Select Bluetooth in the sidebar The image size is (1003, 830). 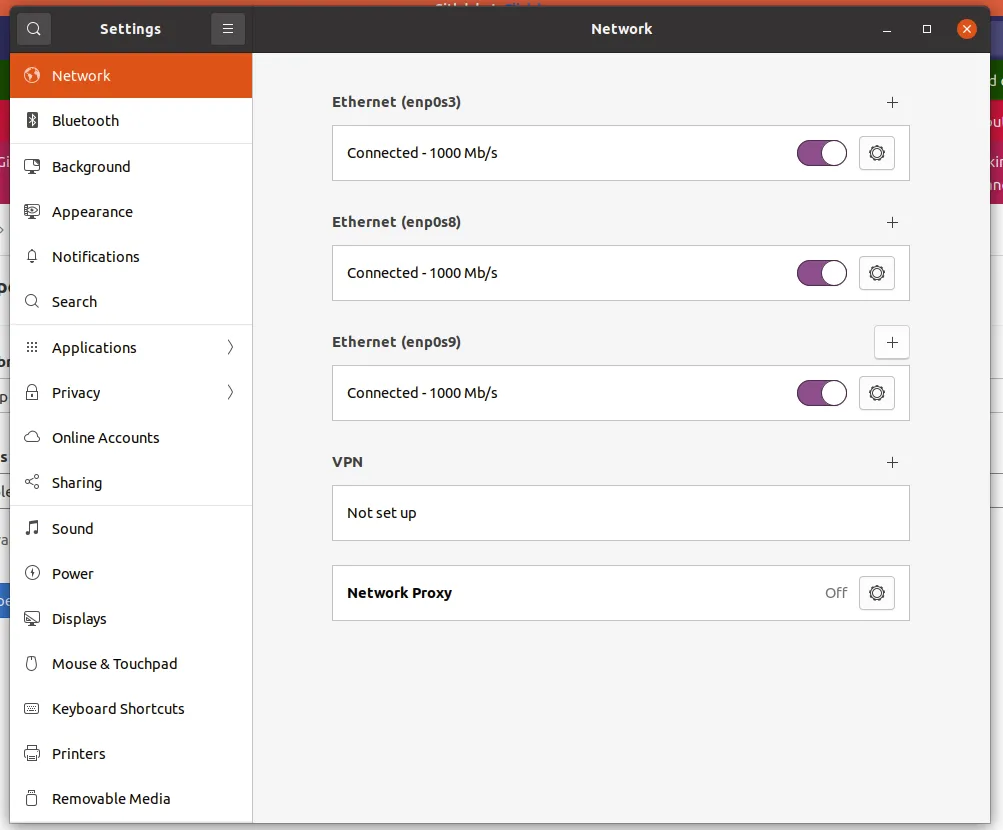pyautogui.click(x=85, y=121)
